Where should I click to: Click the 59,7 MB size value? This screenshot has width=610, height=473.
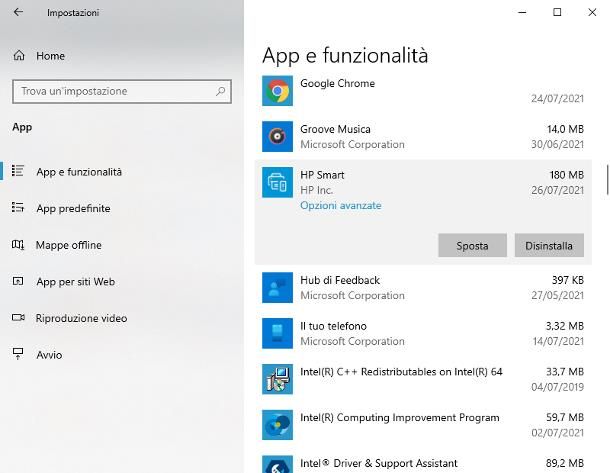point(565,417)
